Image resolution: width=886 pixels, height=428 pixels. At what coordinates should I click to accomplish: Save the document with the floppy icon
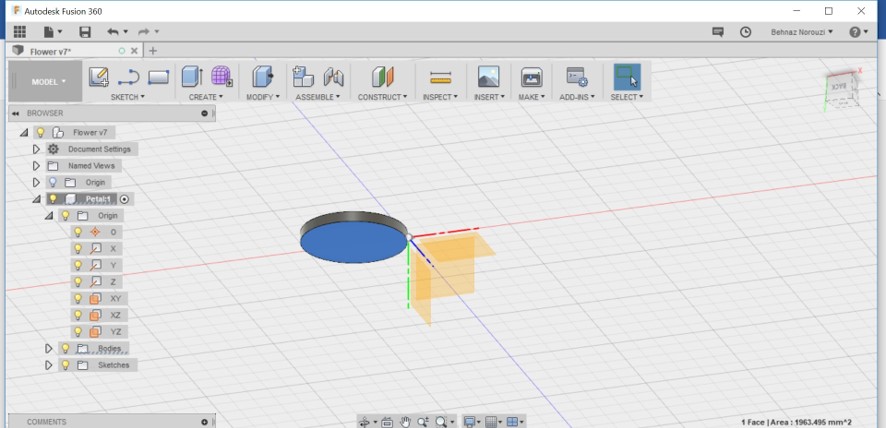click(85, 32)
